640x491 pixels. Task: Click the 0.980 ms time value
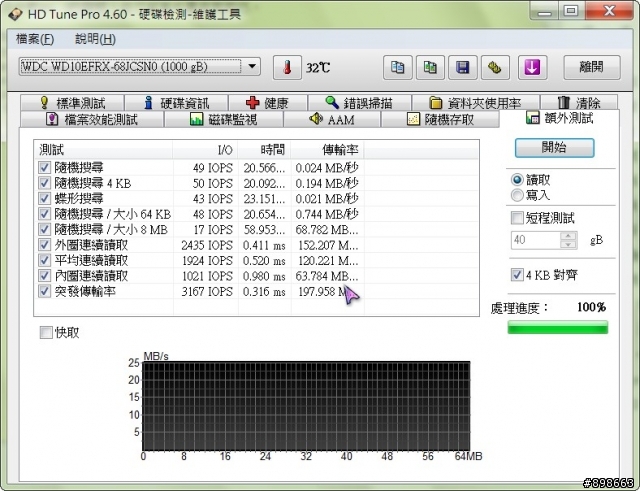pyautogui.click(x=264, y=276)
